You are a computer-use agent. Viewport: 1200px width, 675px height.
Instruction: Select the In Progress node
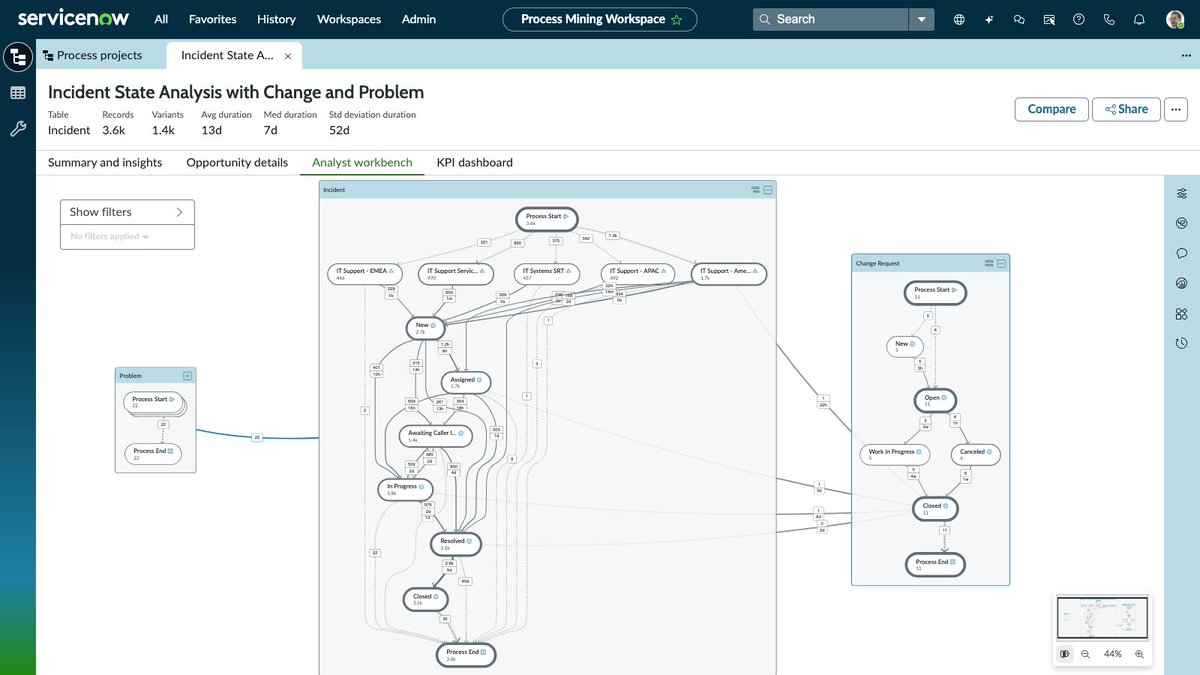coord(405,489)
